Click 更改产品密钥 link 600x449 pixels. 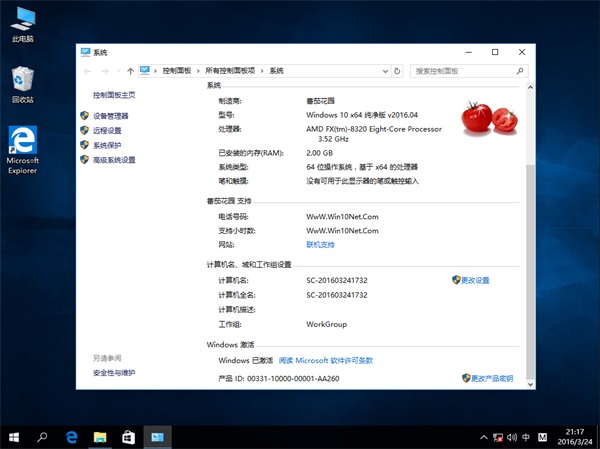coord(492,378)
